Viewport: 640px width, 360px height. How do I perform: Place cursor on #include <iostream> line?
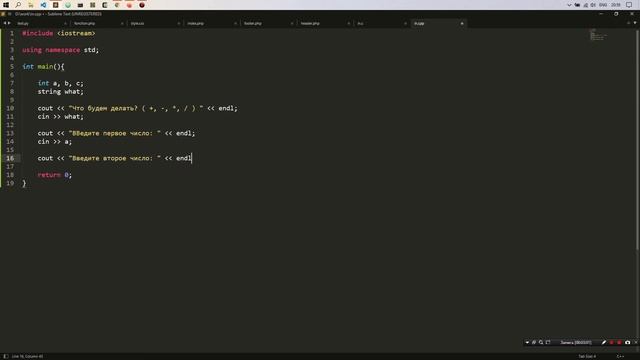coord(58,33)
